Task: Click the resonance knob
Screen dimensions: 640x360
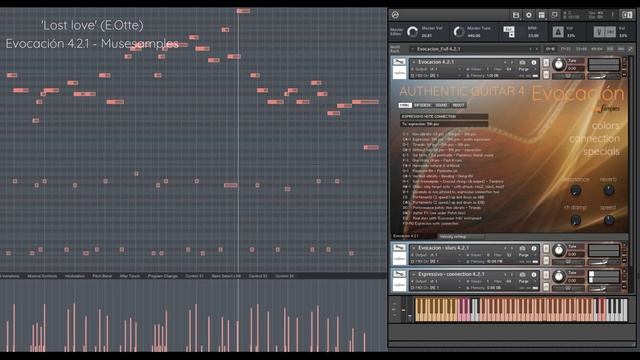Action: (576, 190)
